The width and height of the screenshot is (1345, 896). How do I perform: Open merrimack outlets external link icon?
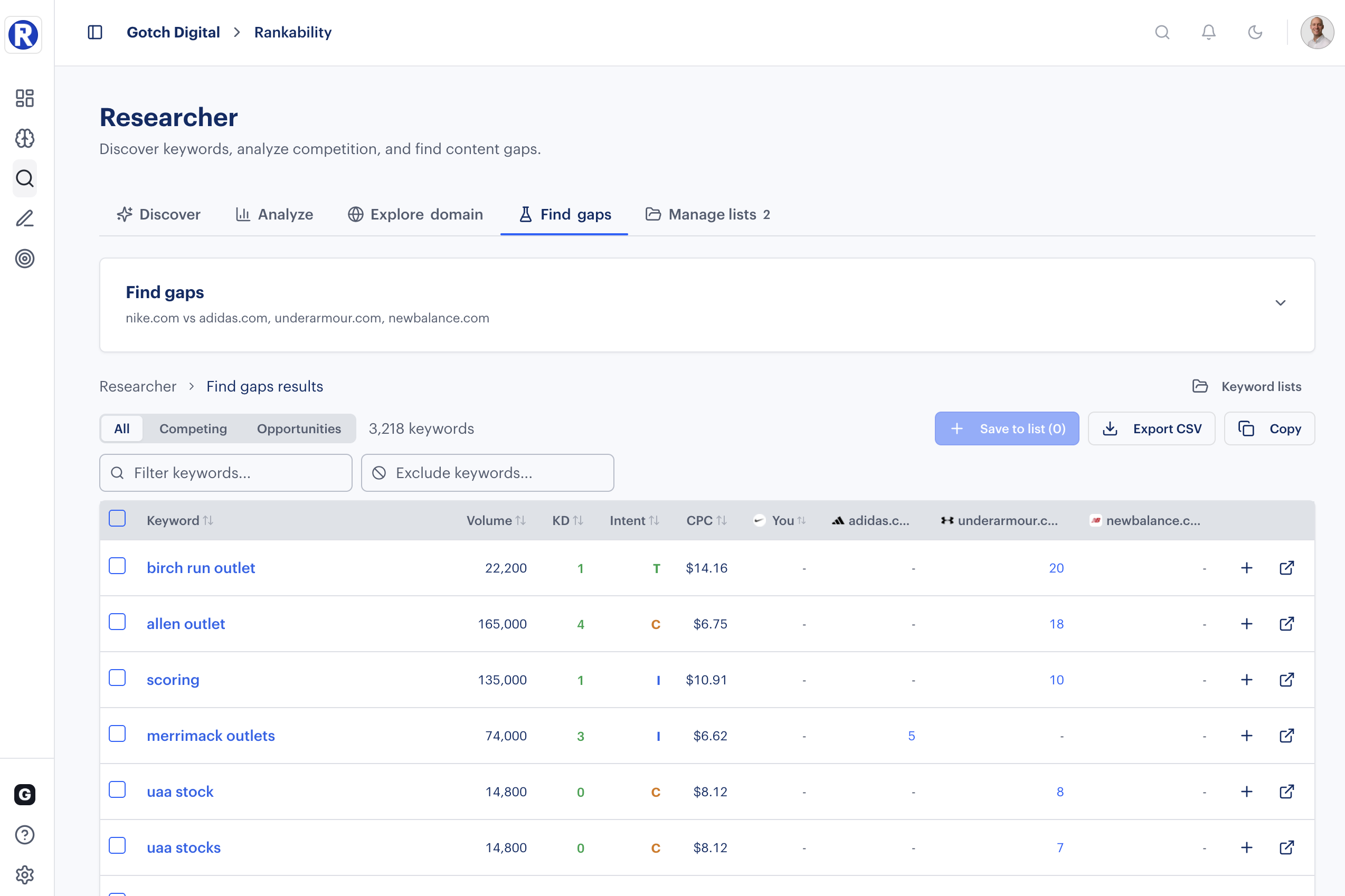pyautogui.click(x=1287, y=736)
